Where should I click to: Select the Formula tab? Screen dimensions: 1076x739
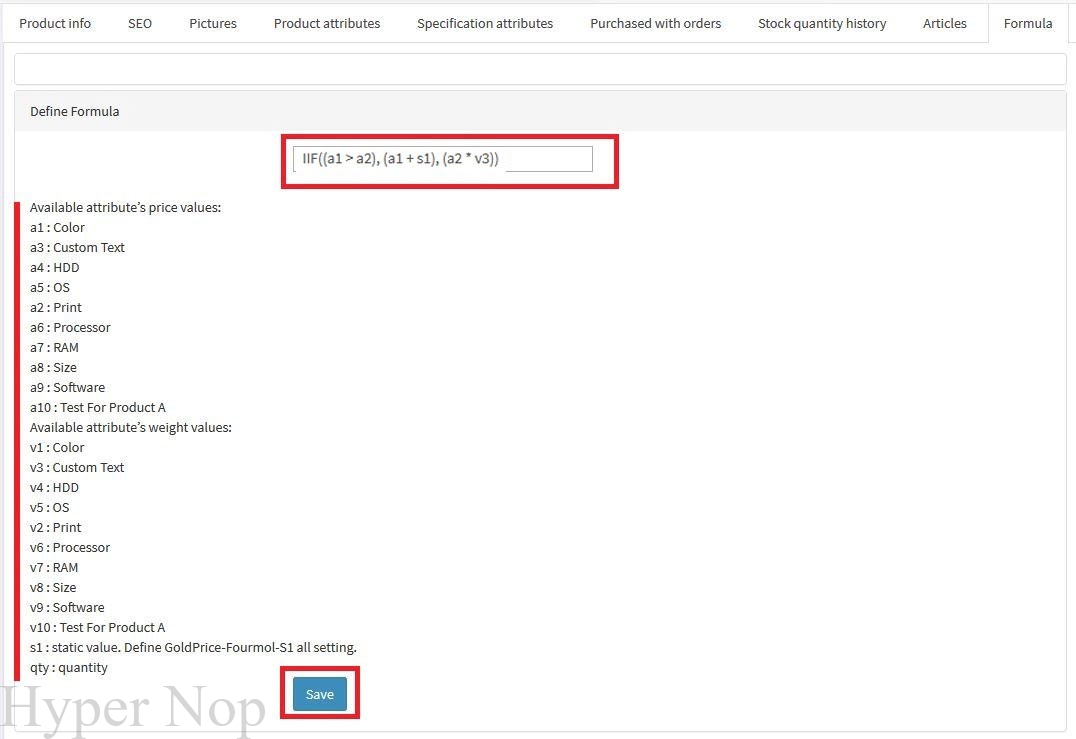tap(1028, 23)
